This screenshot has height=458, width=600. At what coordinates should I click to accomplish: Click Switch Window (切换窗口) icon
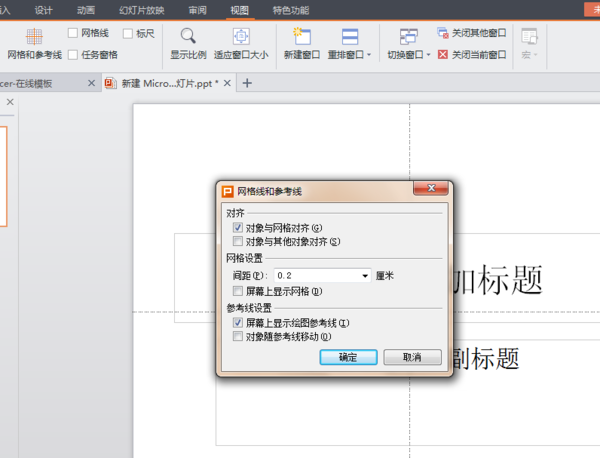click(x=408, y=37)
